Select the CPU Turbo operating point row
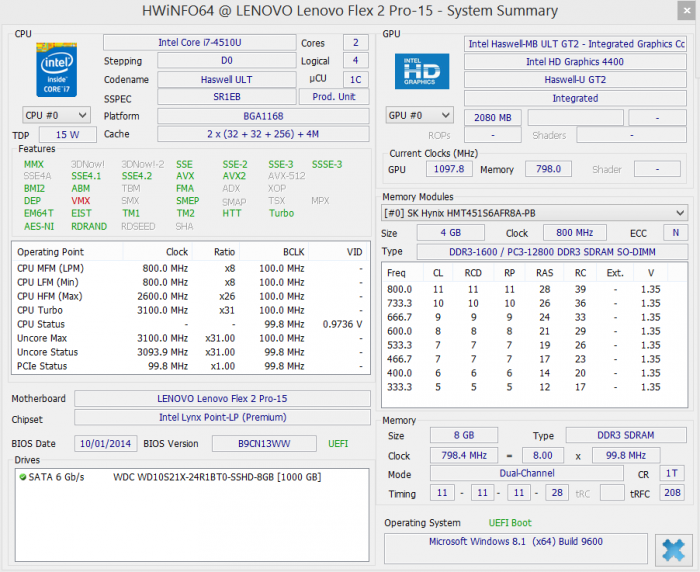 pos(190,310)
